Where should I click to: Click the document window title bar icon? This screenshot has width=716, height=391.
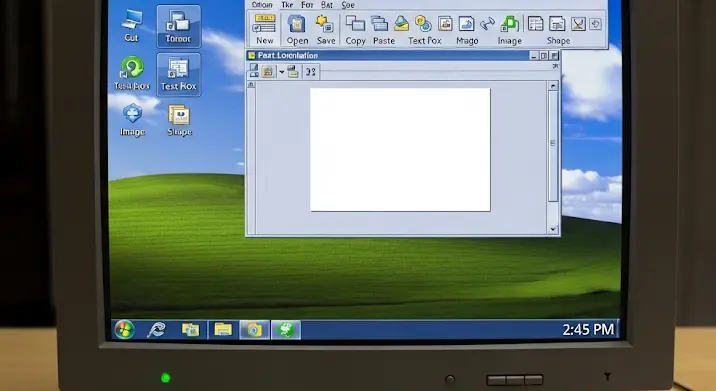point(251,55)
